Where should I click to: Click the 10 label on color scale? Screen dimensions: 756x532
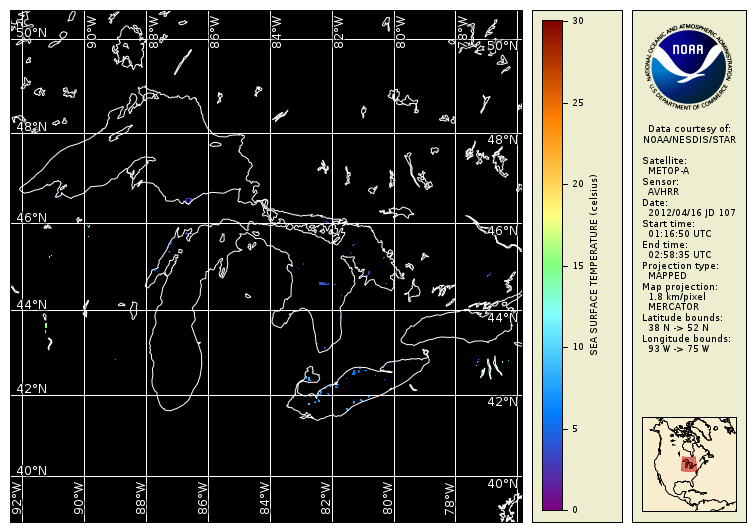(578, 347)
